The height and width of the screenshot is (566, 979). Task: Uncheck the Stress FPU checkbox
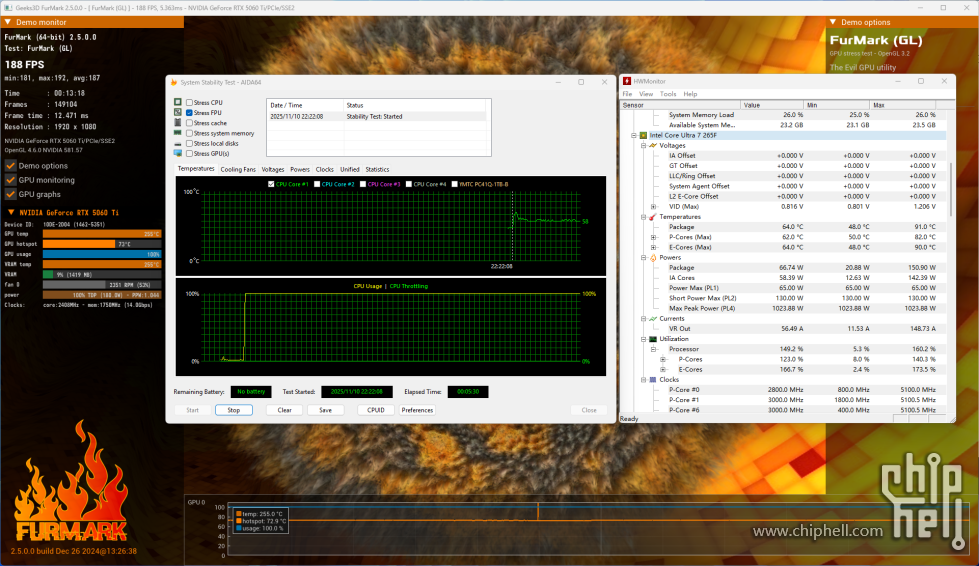(190, 113)
